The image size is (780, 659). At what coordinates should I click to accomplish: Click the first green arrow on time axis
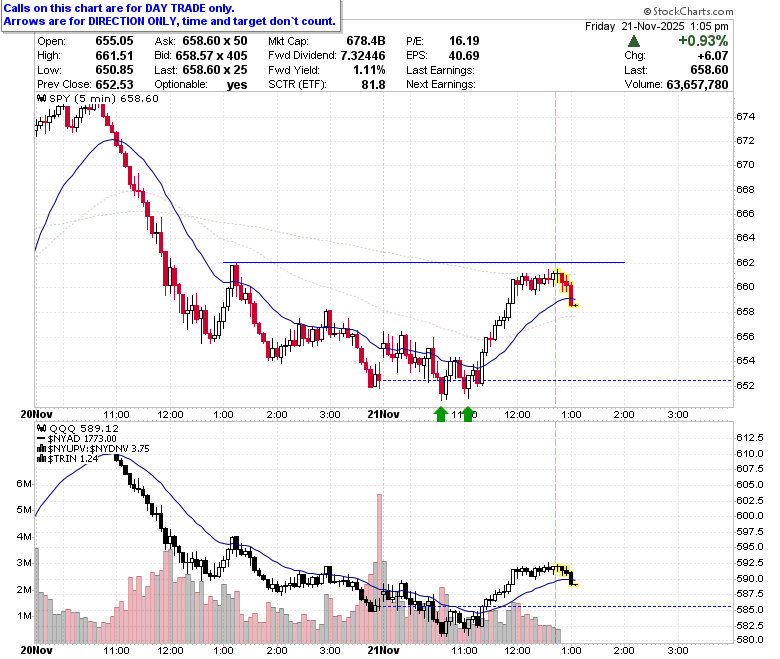[x=441, y=414]
